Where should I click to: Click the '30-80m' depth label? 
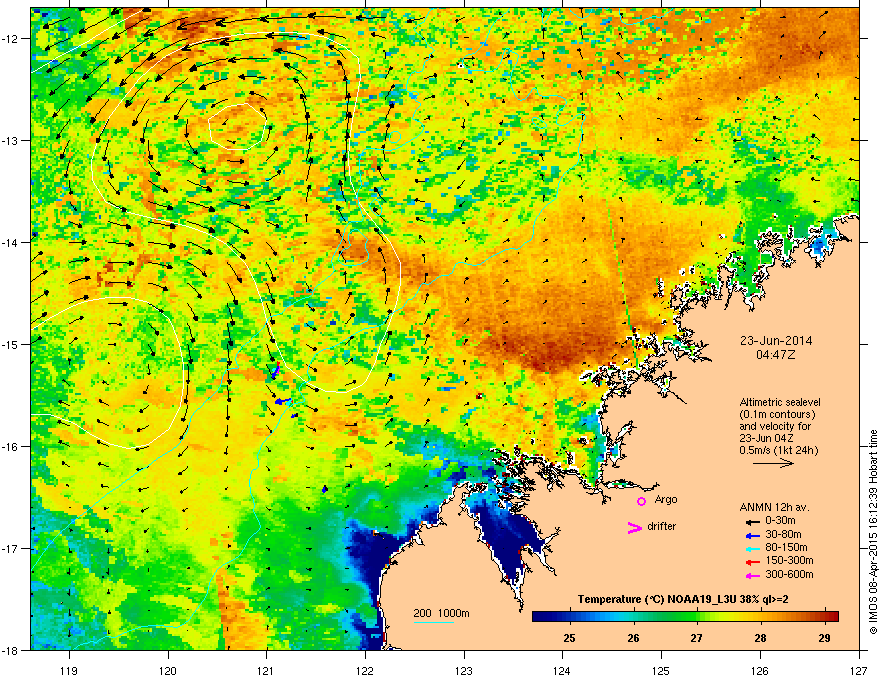(783, 535)
